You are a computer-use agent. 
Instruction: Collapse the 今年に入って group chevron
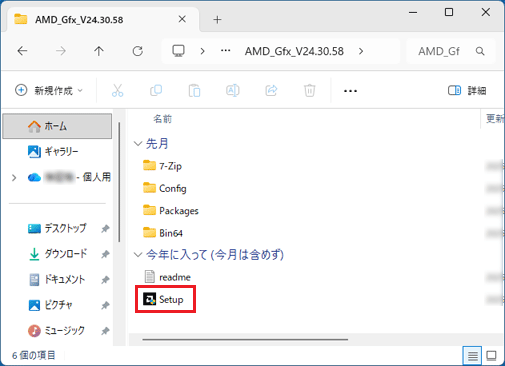click(x=138, y=255)
